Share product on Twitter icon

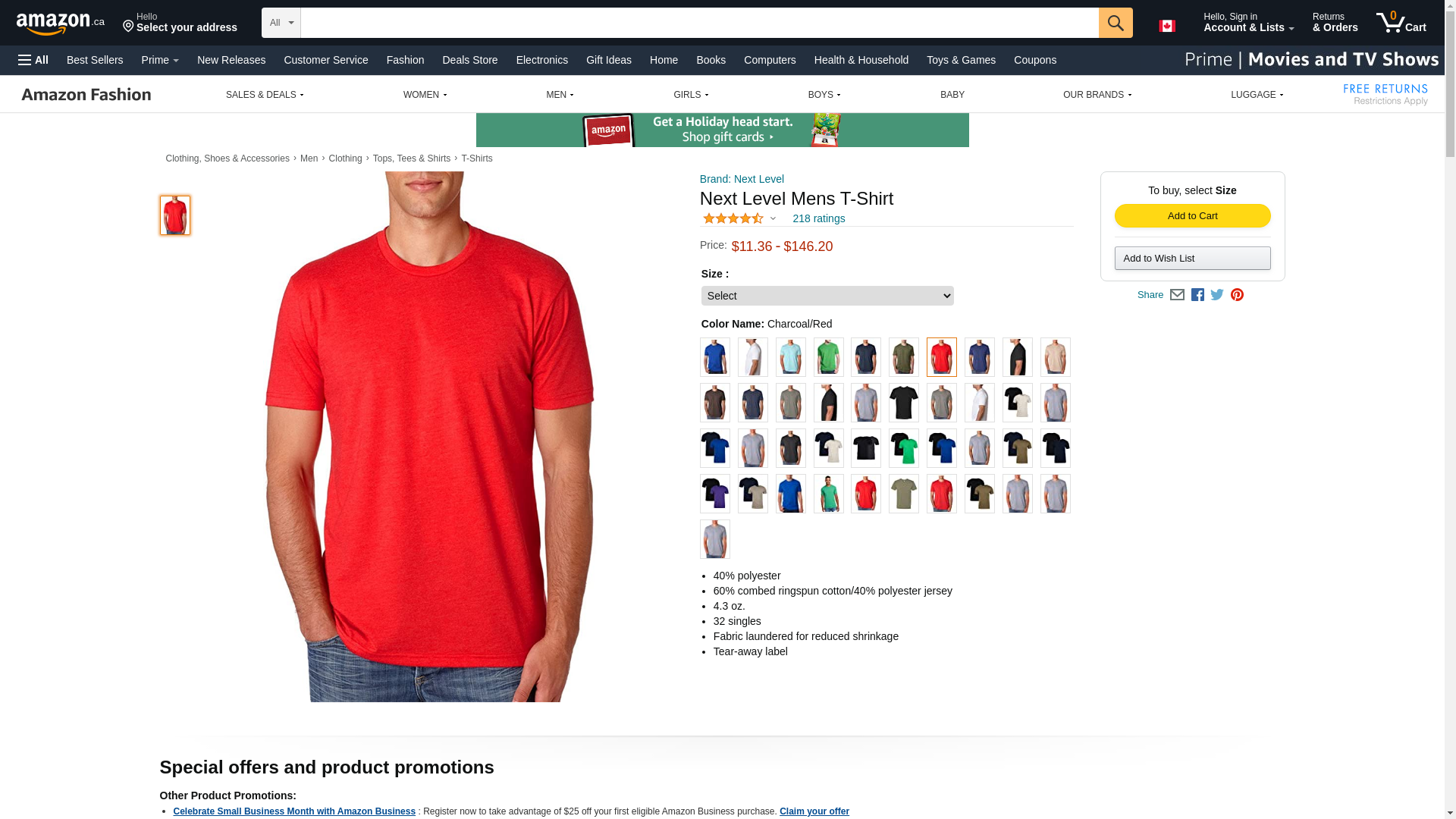pyautogui.click(x=1217, y=295)
